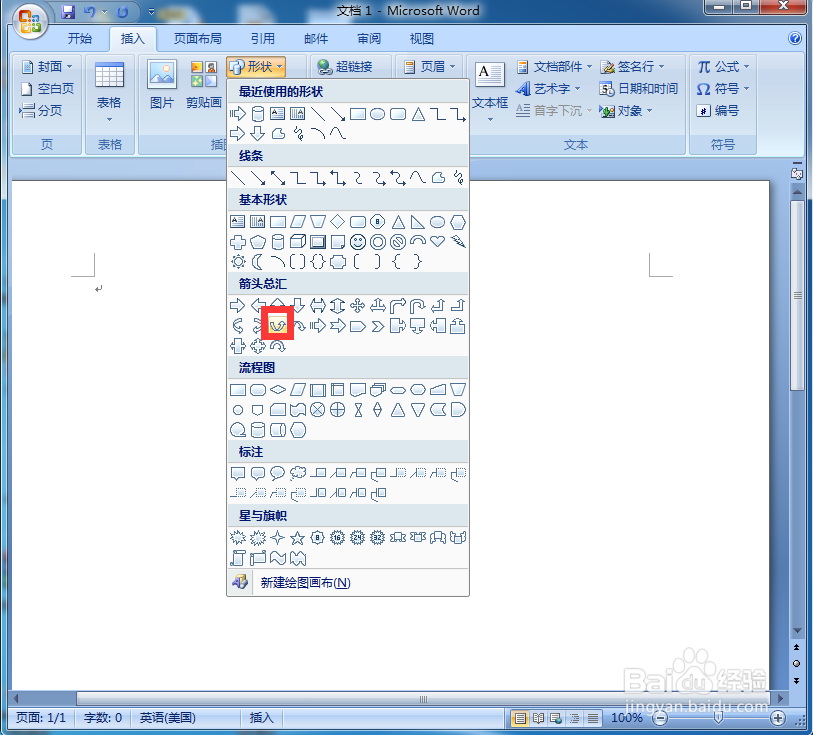813x735 pixels.
Task: Select the curved up arrow shape
Action: coord(277,326)
